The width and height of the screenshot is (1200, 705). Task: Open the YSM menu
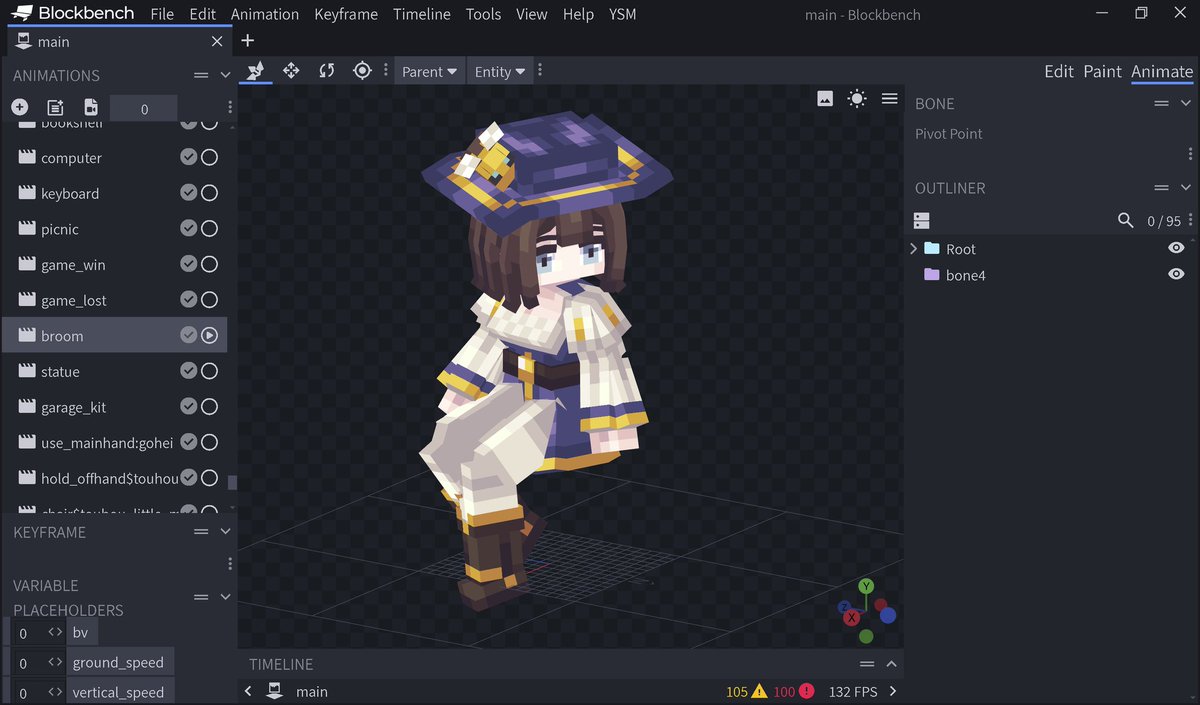[x=622, y=14]
